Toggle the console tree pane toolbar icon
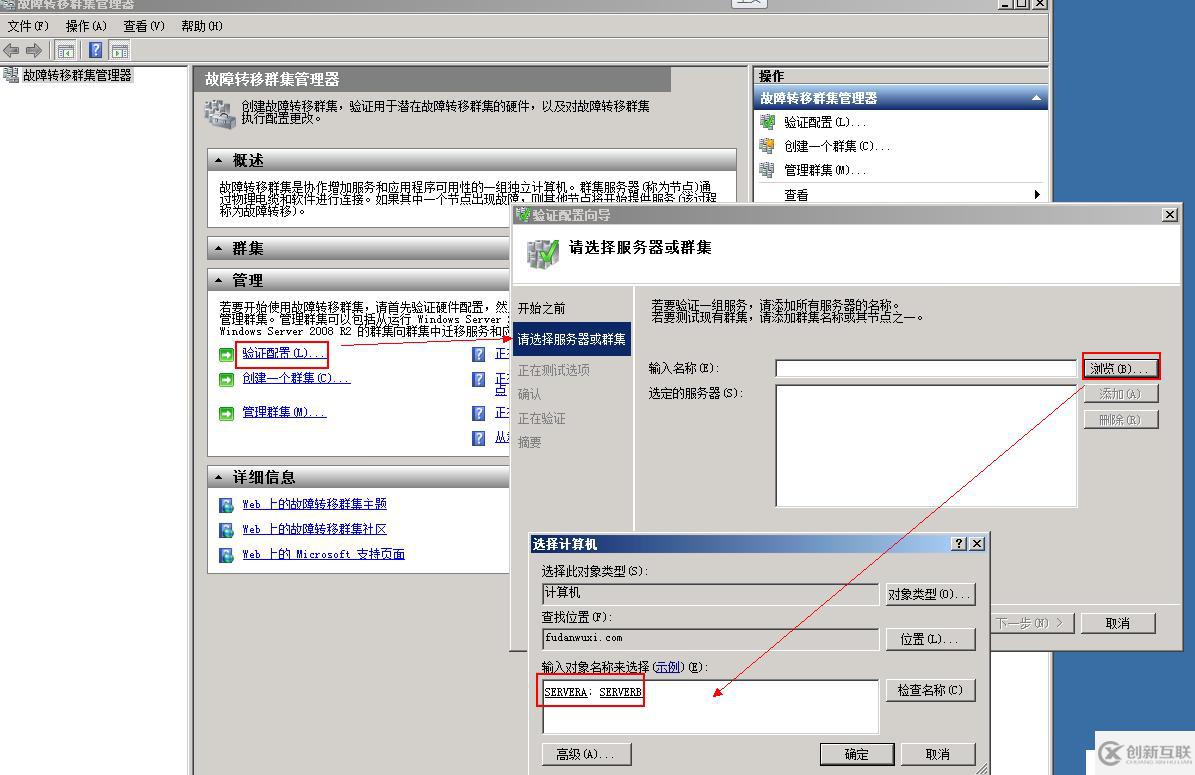The image size is (1195, 775). (x=66, y=51)
